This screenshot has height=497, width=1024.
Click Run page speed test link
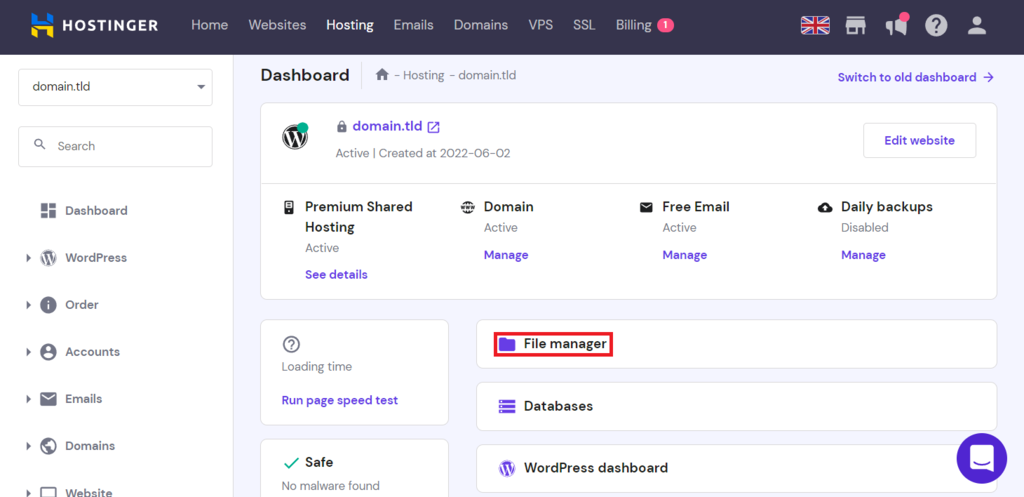pyautogui.click(x=340, y=400)
